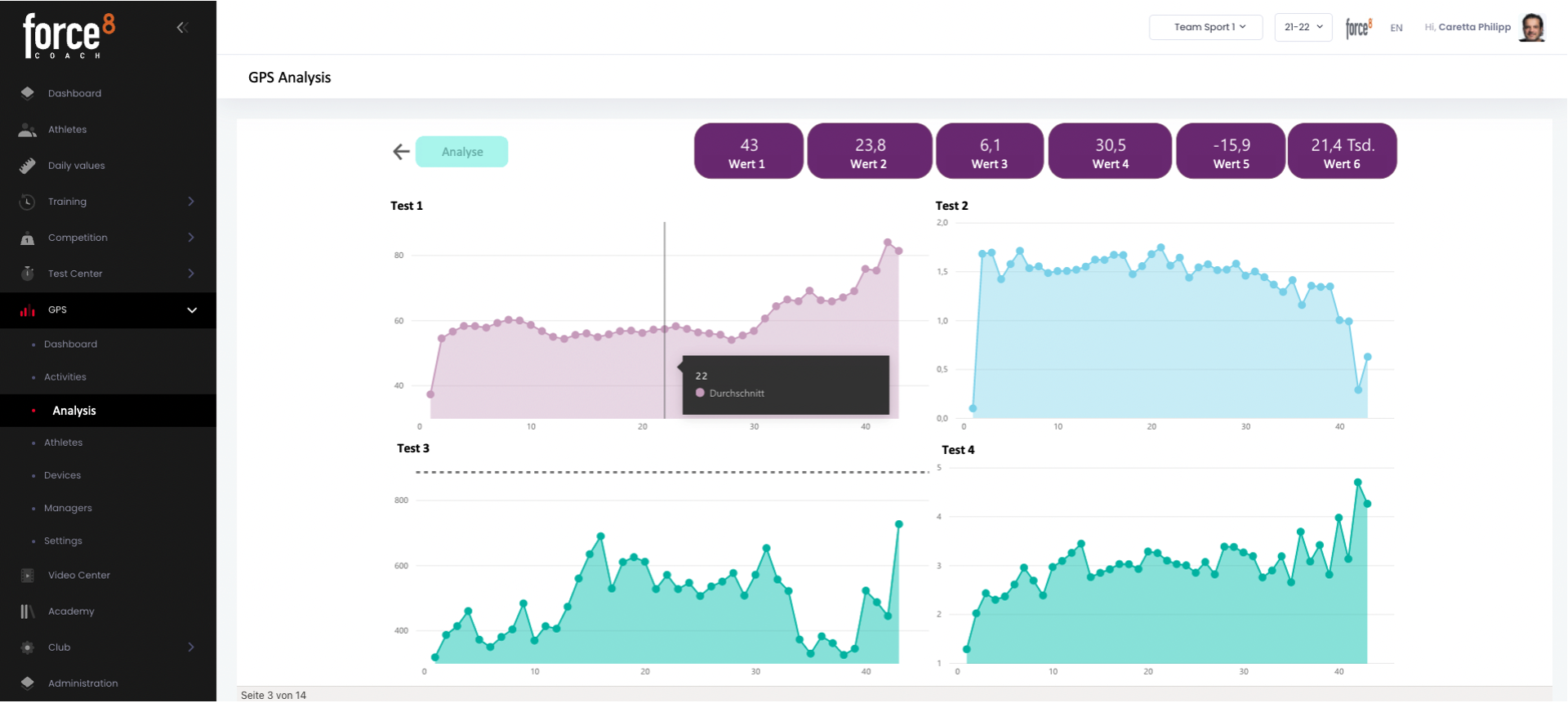Open the Team Sport 1 dropdown
1568x703 pixels.
tap(1206, 27)
